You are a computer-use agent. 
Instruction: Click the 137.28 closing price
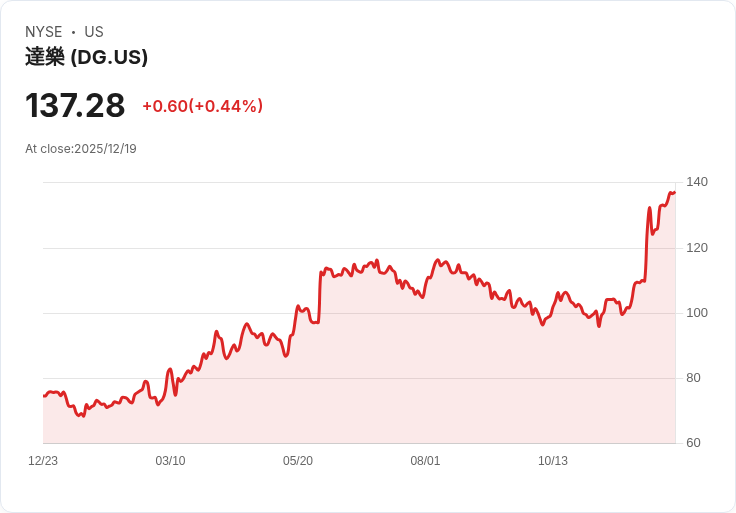[75, 106]
